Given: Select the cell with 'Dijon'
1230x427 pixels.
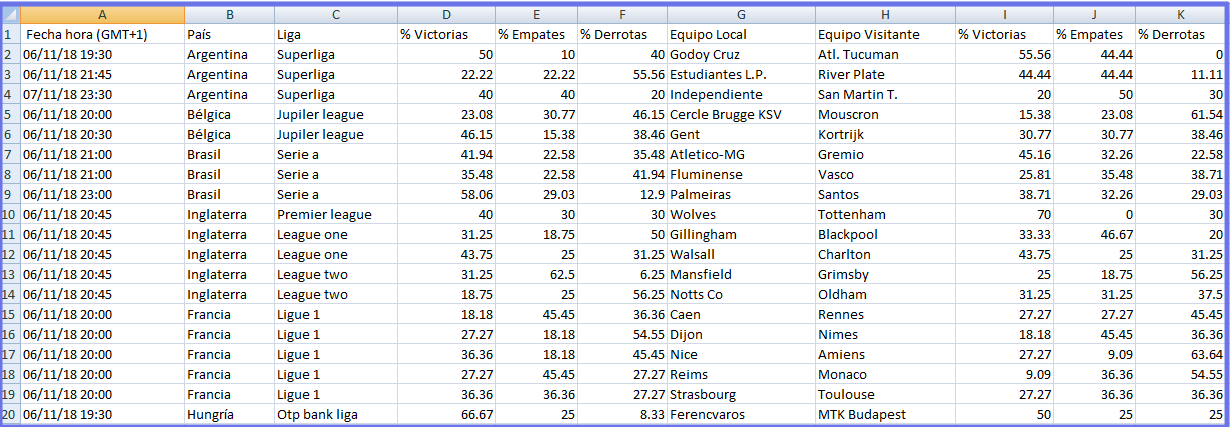Looking at the screenshot, I should point(741,334).
